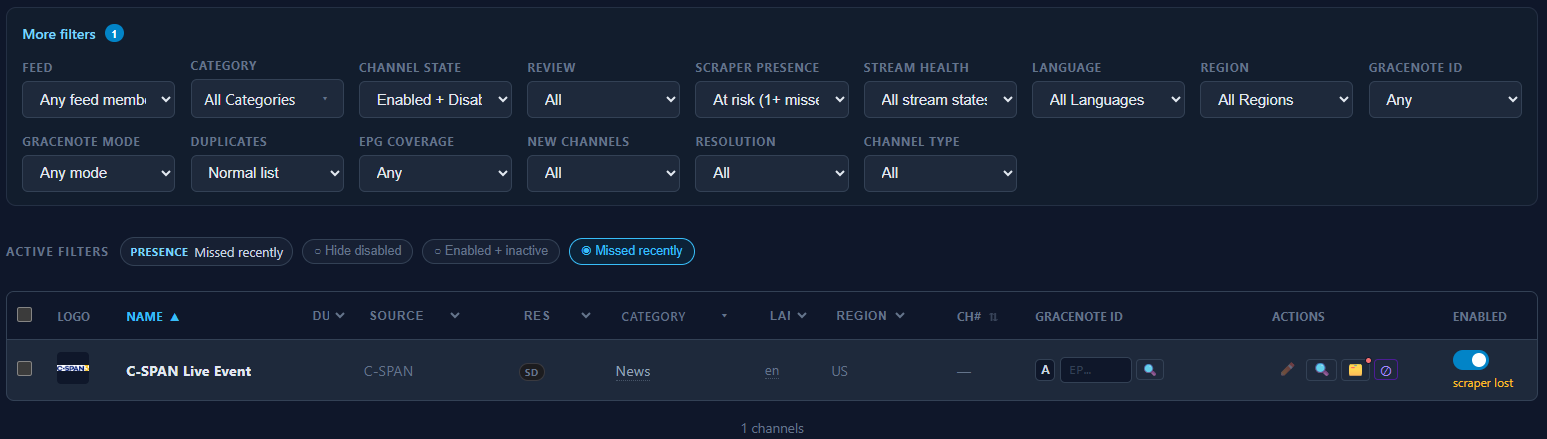
Task: Open the Scraper Presence dropdown
Action: tap(772, 100)
